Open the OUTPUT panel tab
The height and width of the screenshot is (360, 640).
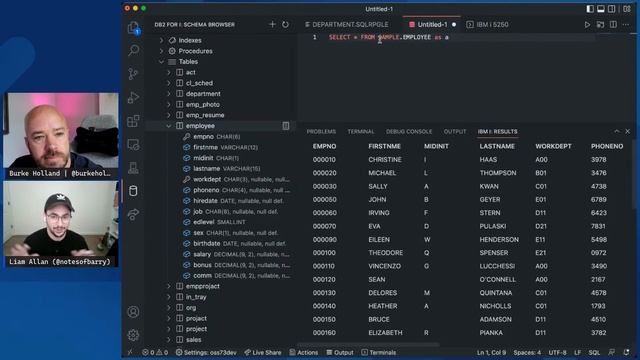[455, 131]
